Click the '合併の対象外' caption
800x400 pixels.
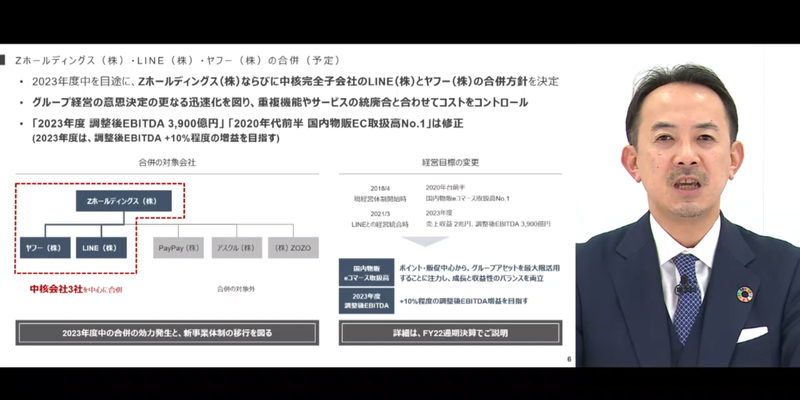click(236, 289)
